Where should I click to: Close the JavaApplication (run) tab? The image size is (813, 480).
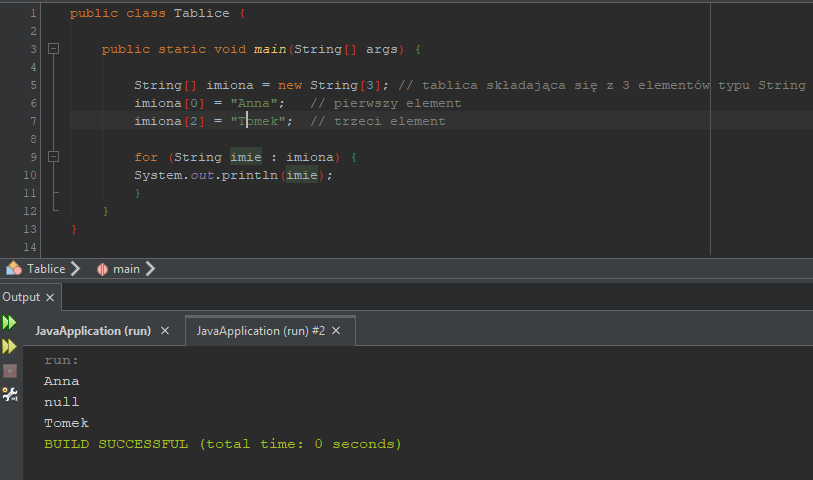165,330
